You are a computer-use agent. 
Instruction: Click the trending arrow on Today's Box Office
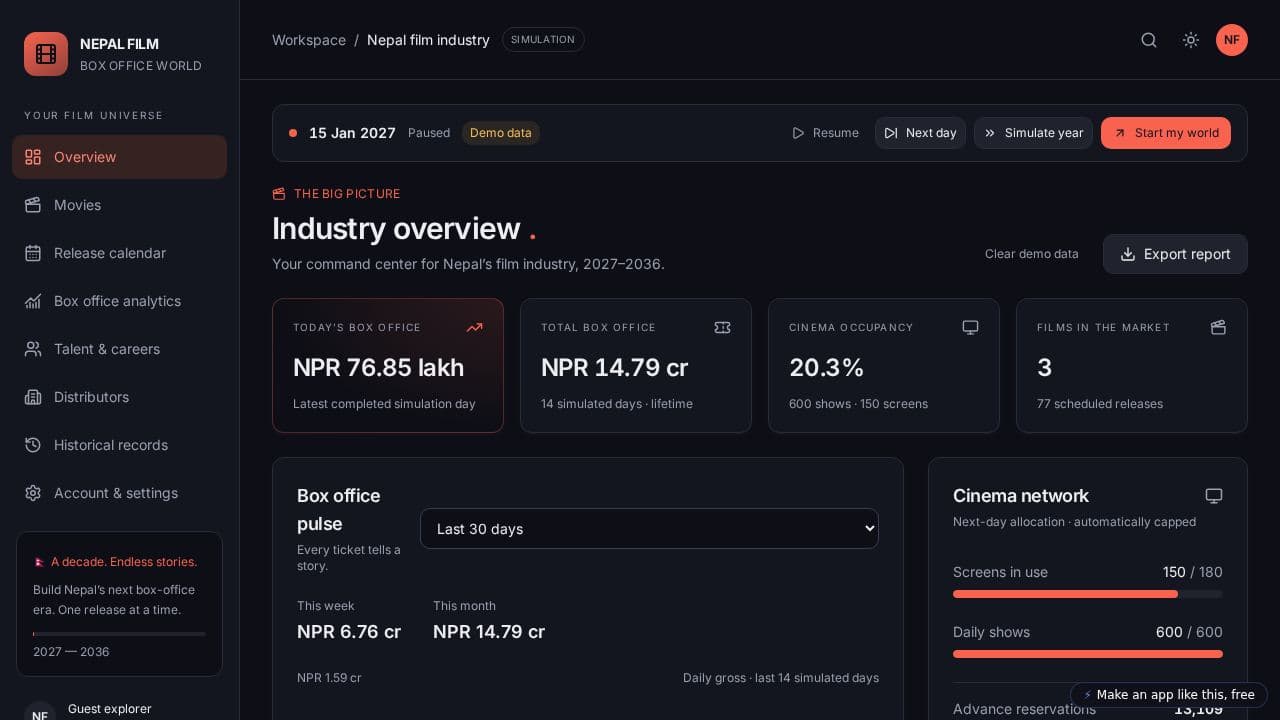(x=475, y=327)
